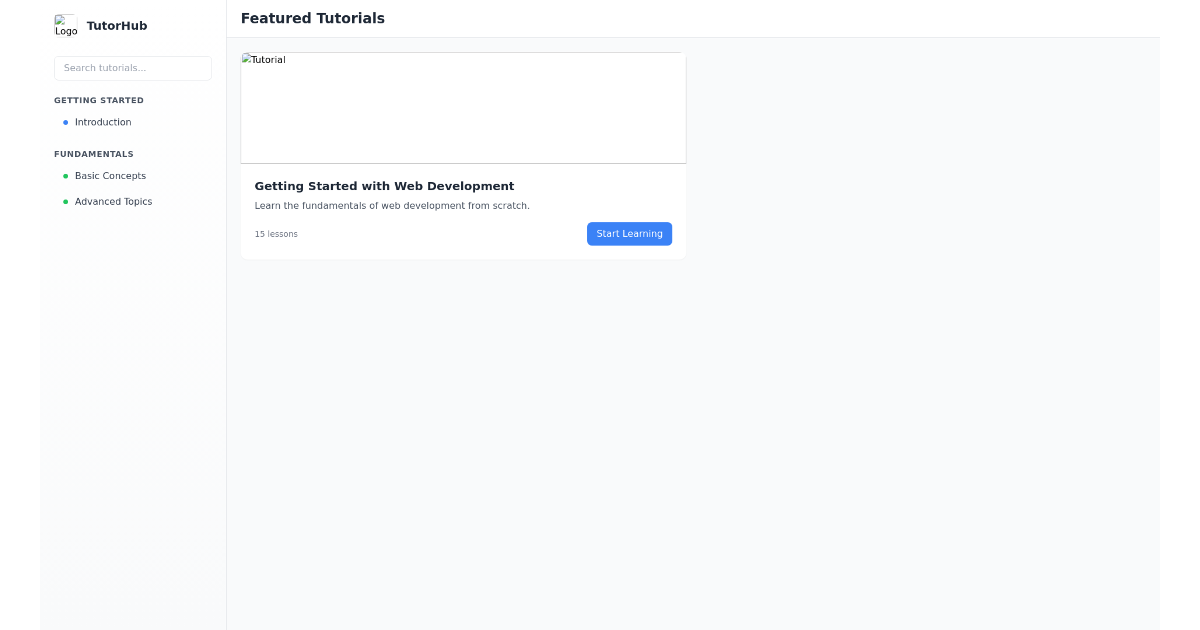Viewport: 1200px width, 630px height.
Task: Click the blue dot beside Introduction
Action: click(65, 122)
